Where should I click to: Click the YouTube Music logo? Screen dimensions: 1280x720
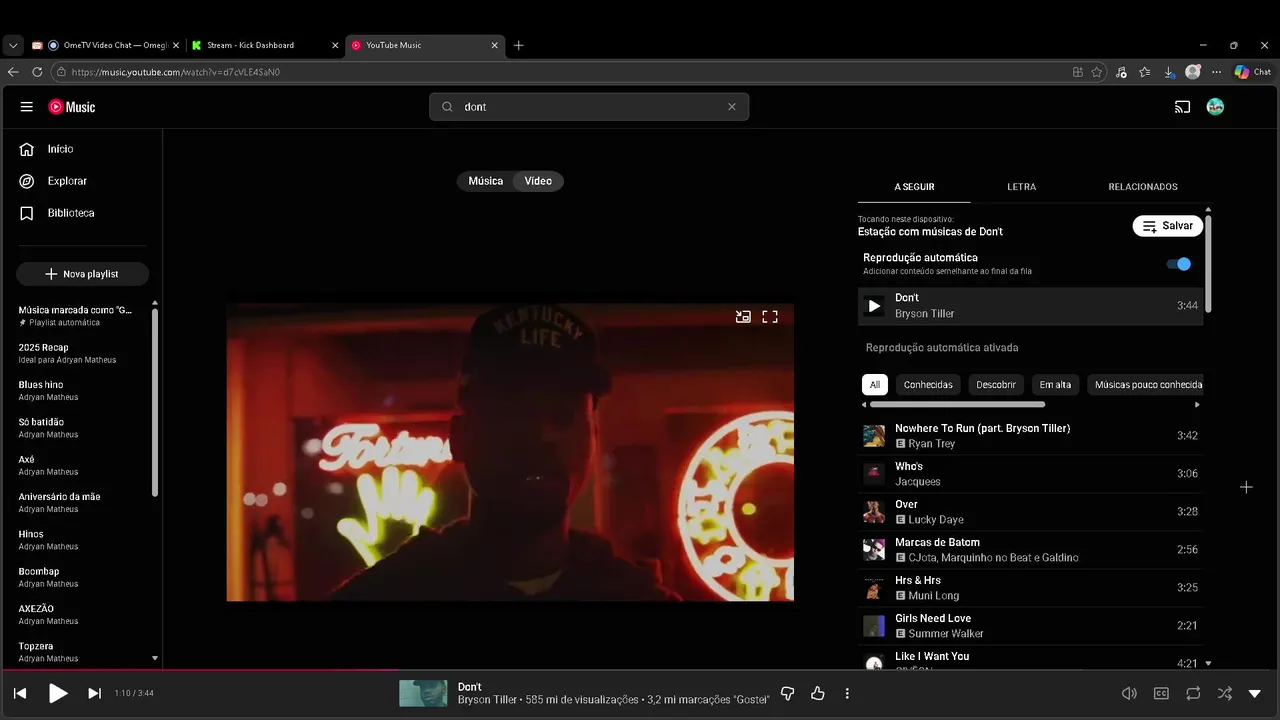click(72, 107)
